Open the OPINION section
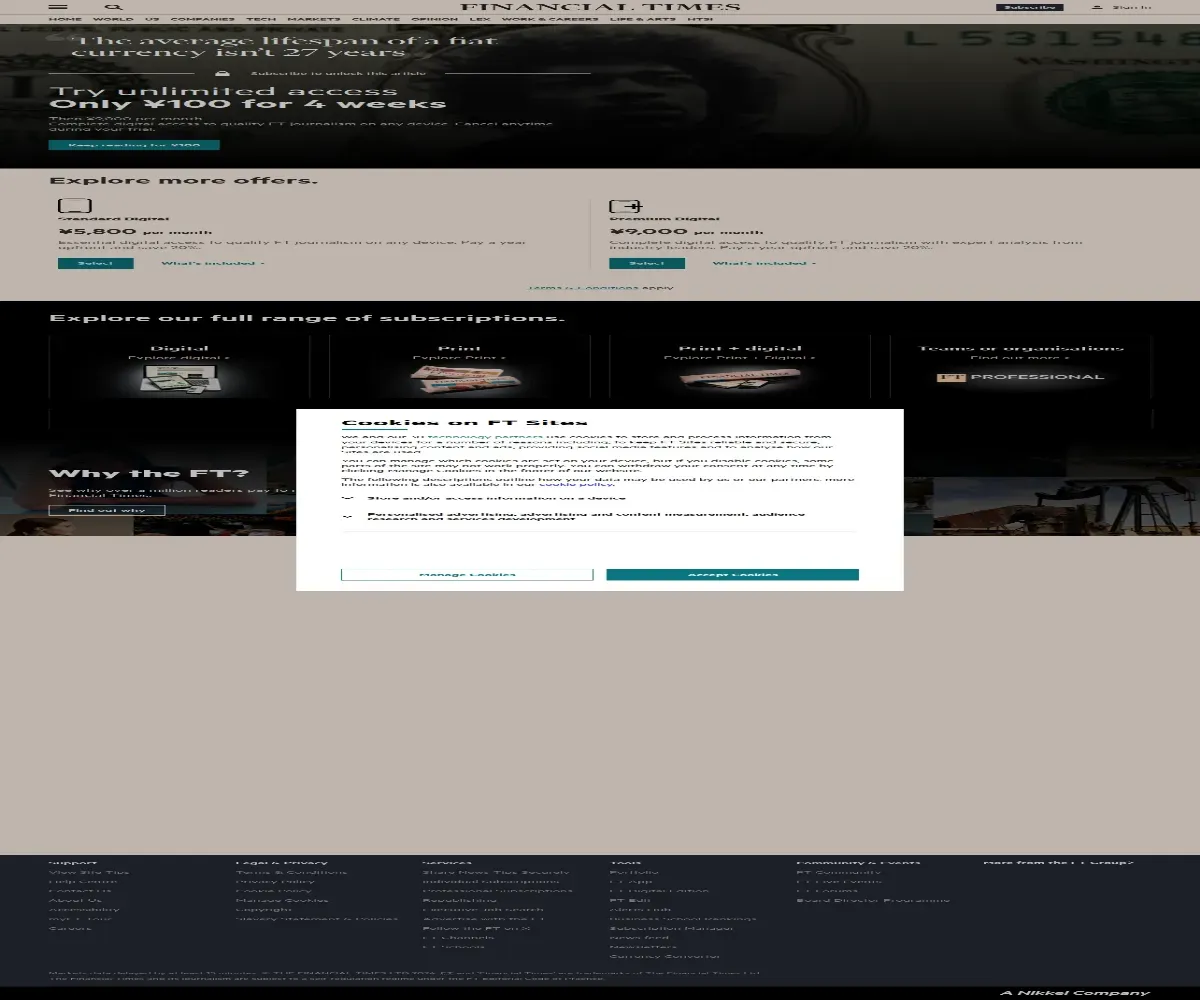This screenshot has width=1200, height=1000. coord(434,19)
